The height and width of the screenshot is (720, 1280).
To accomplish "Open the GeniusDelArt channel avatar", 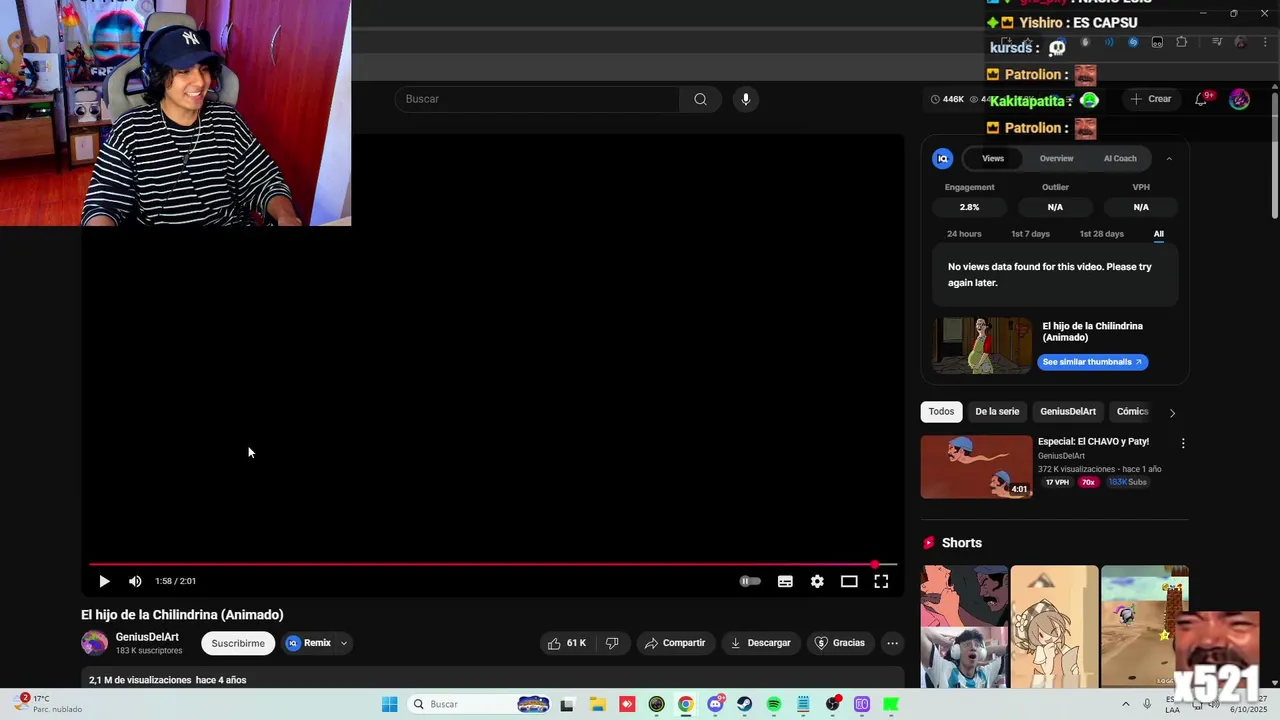I will 94,643.
